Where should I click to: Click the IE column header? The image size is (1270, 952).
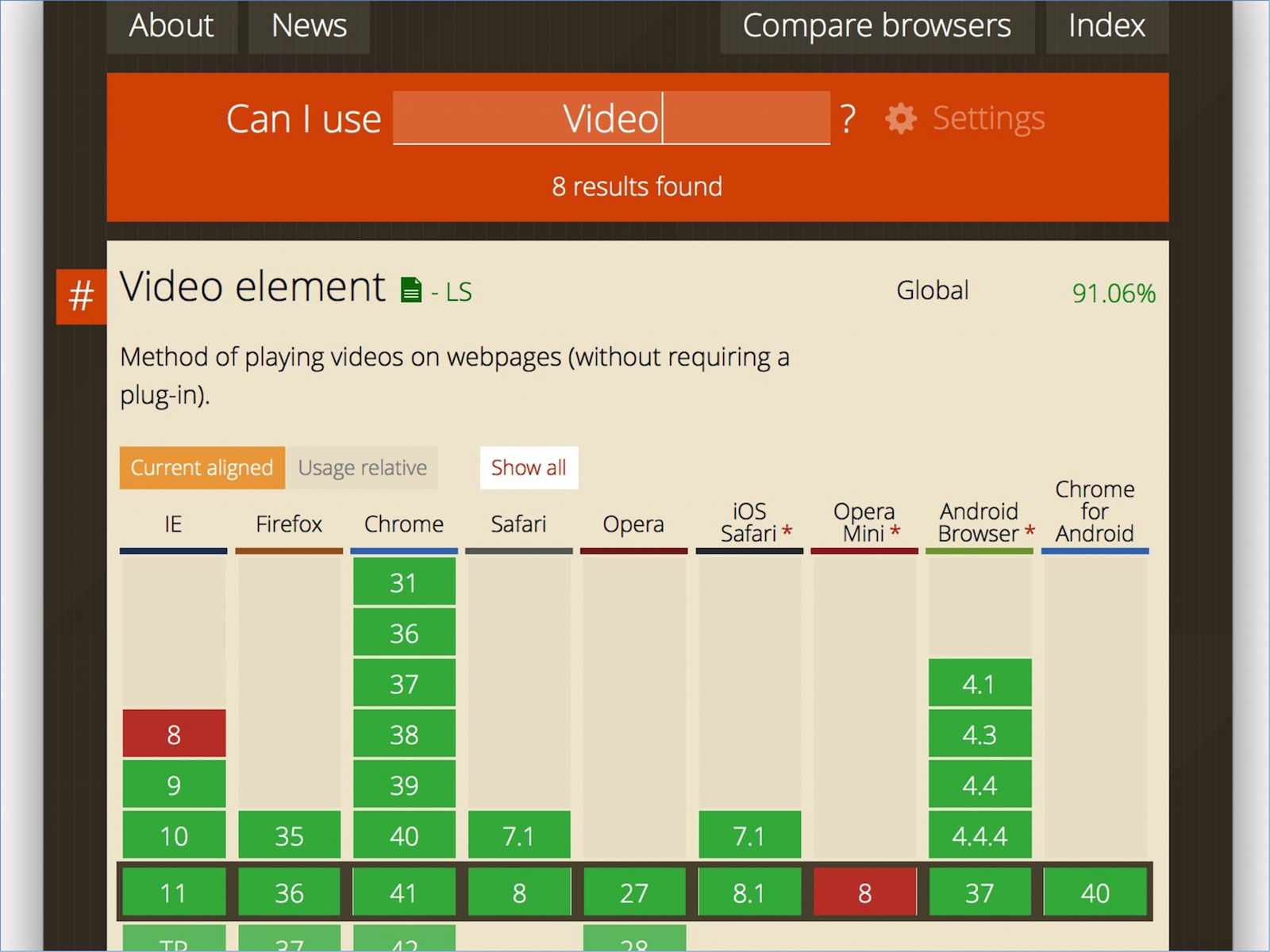click(x=173, y=524)
